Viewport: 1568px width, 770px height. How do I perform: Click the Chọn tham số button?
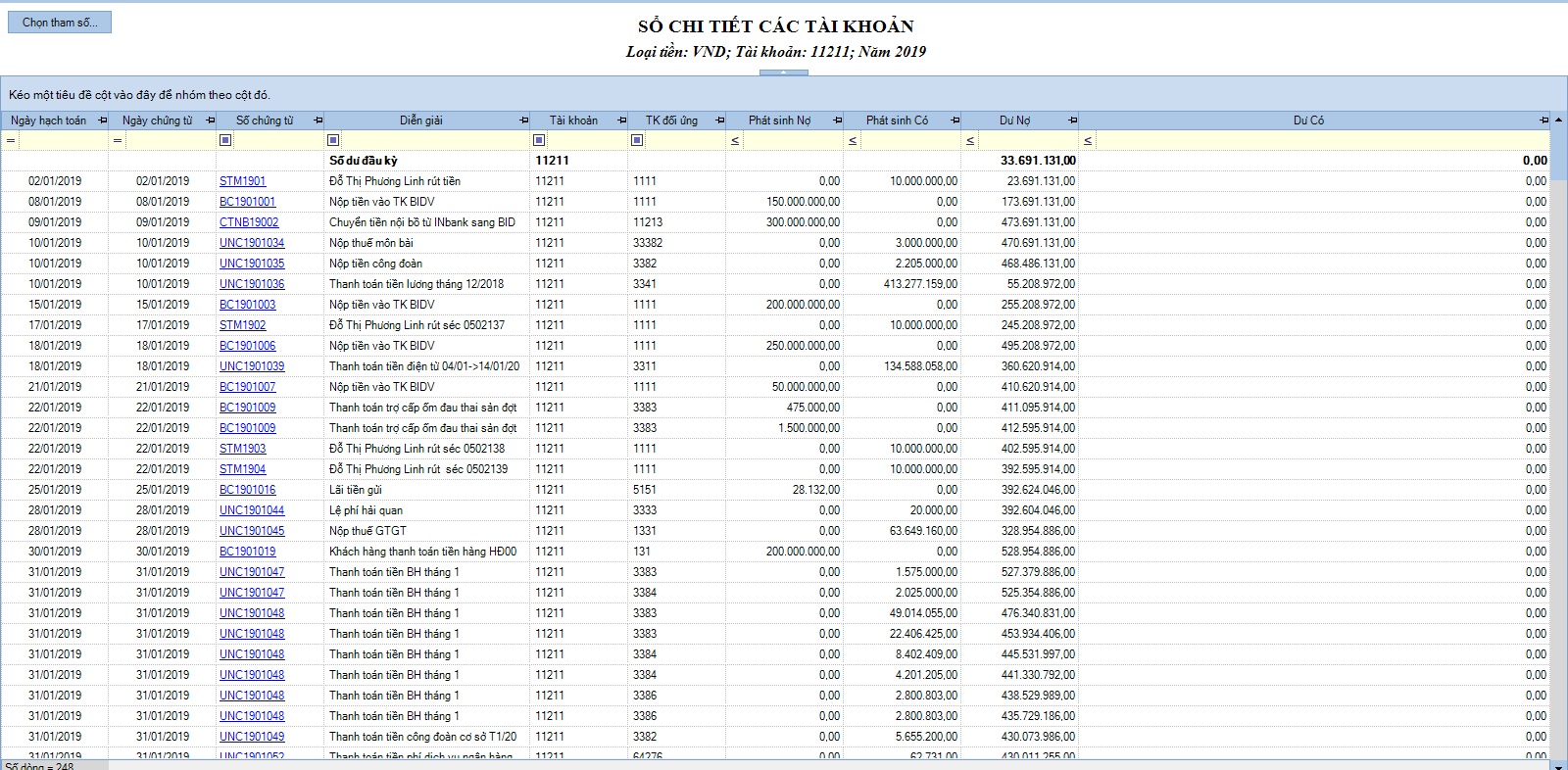coord(60,23)
